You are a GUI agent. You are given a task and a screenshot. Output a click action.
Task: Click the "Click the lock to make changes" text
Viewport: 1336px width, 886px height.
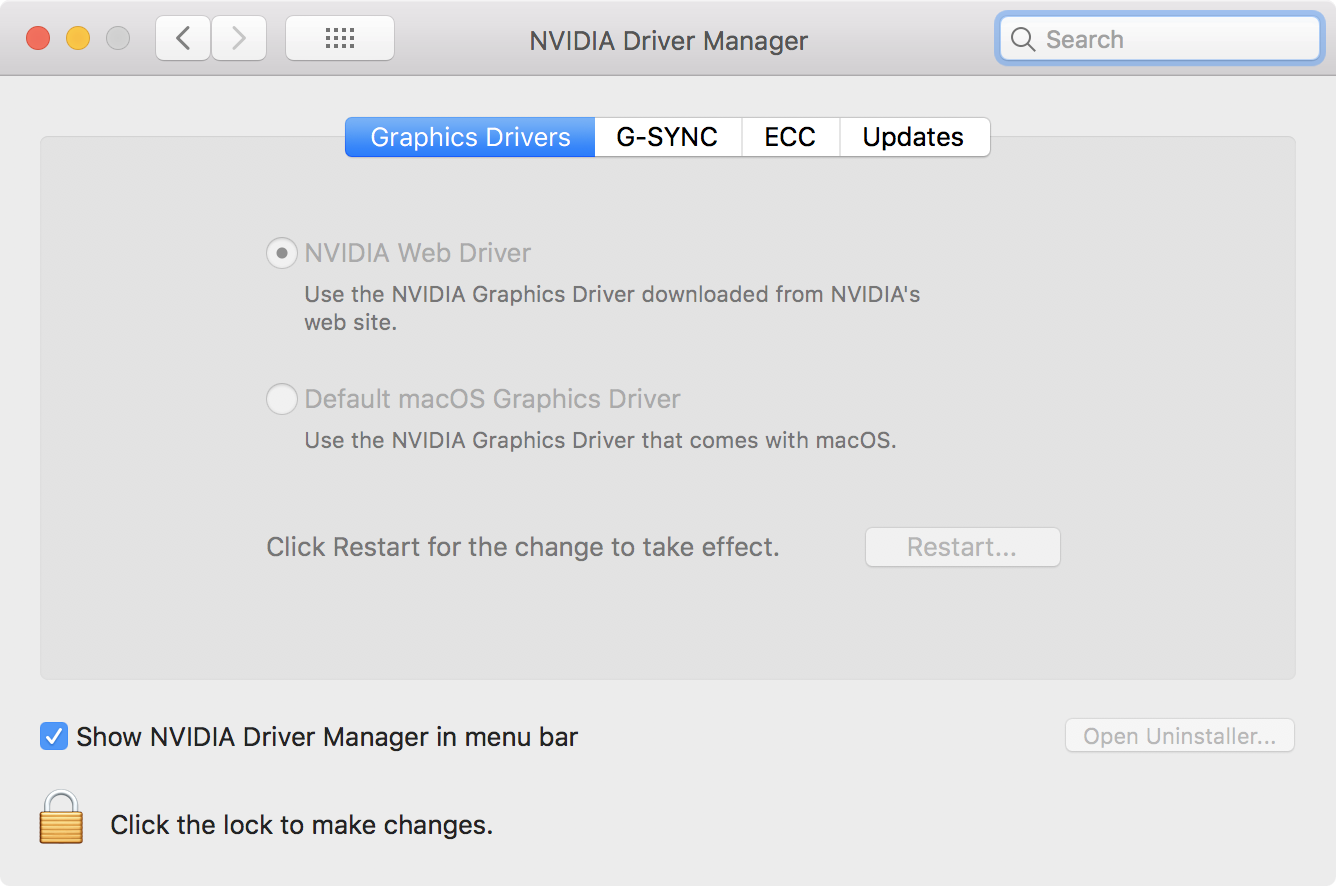301,825
